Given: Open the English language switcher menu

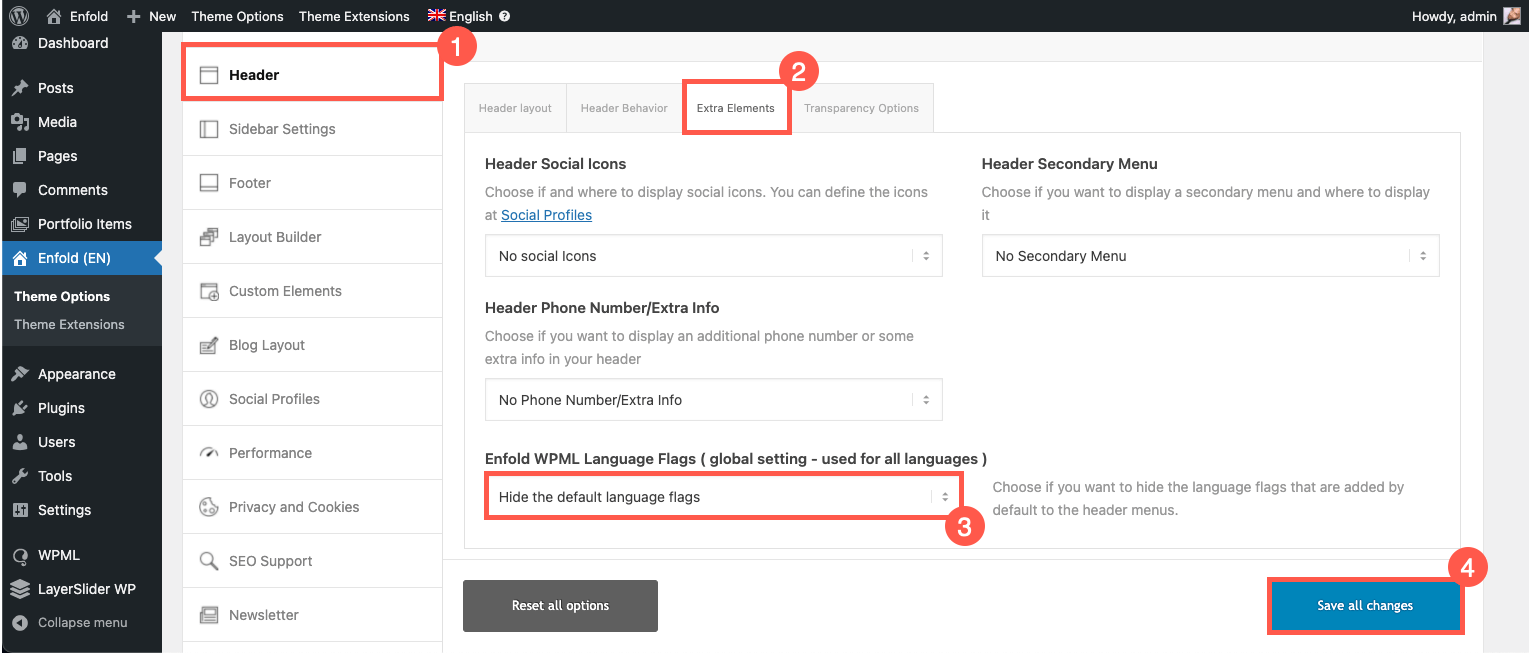Looking at the screenshot, I should click(x=468, y=16).
